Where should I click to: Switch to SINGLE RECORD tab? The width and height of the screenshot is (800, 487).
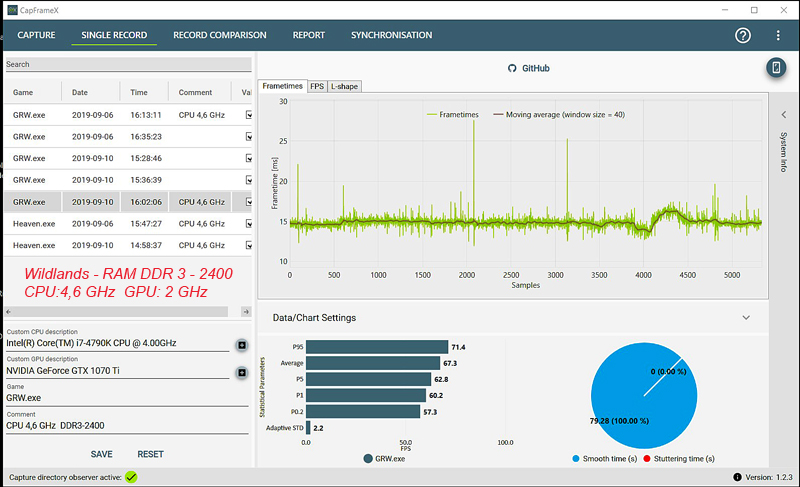point(114,35)
